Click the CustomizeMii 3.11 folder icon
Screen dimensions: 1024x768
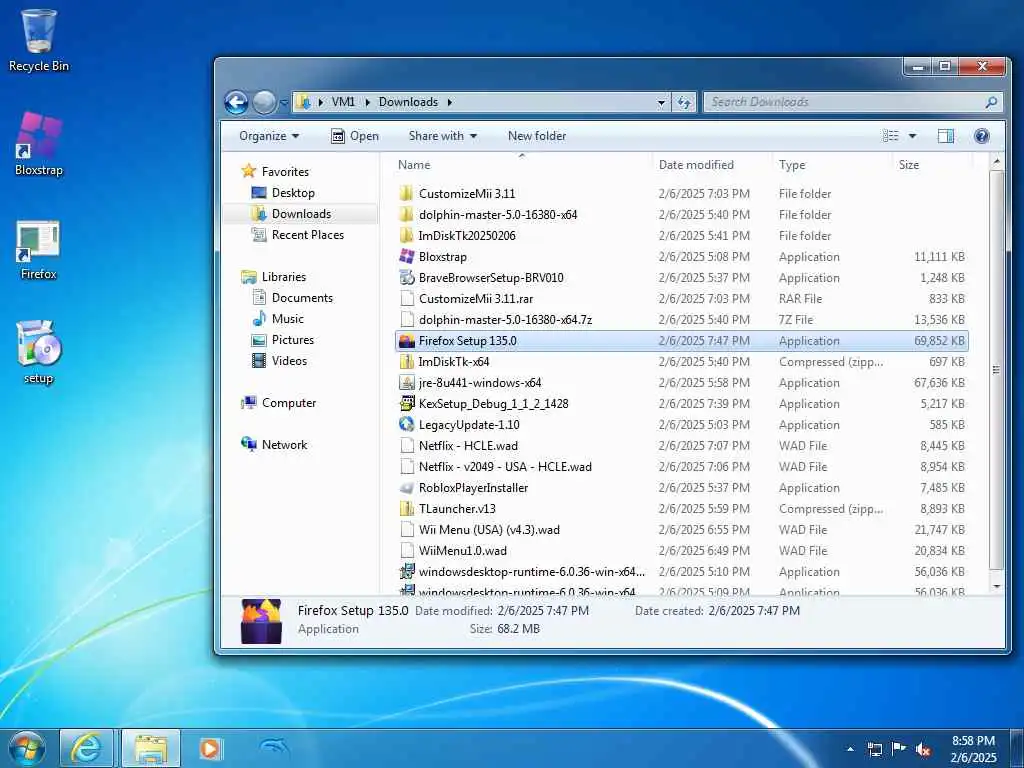tap(407, 193)
